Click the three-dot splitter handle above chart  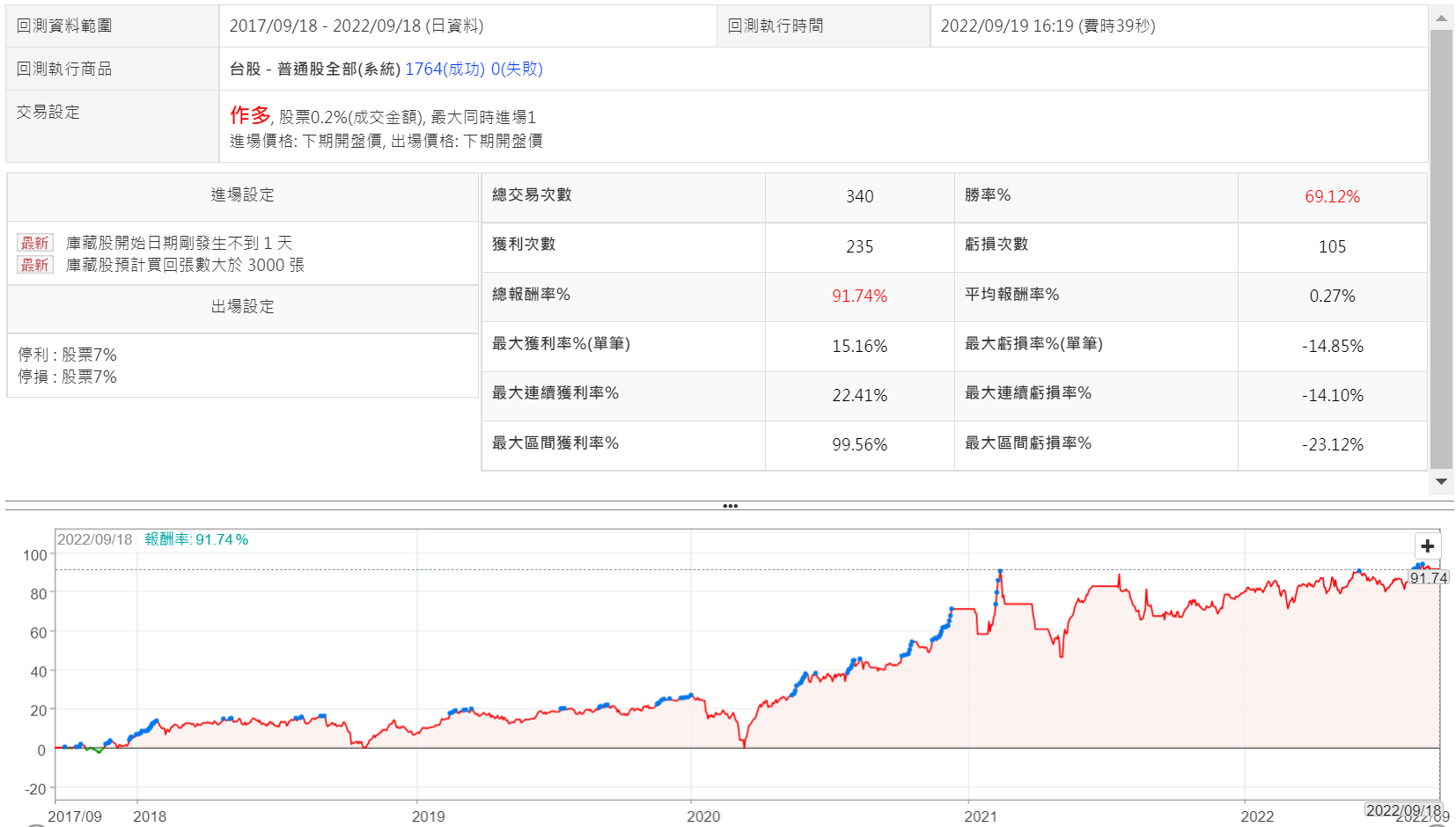[730, 506]
